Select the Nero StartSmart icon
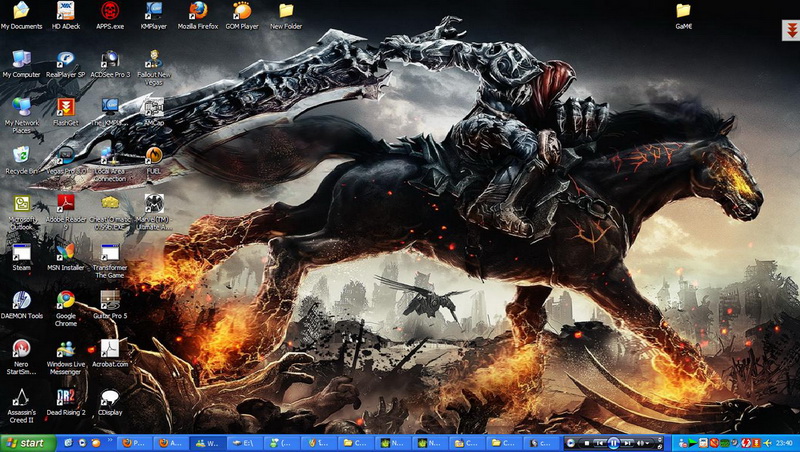Screen dimensions: 800x452 pos(21,357)
